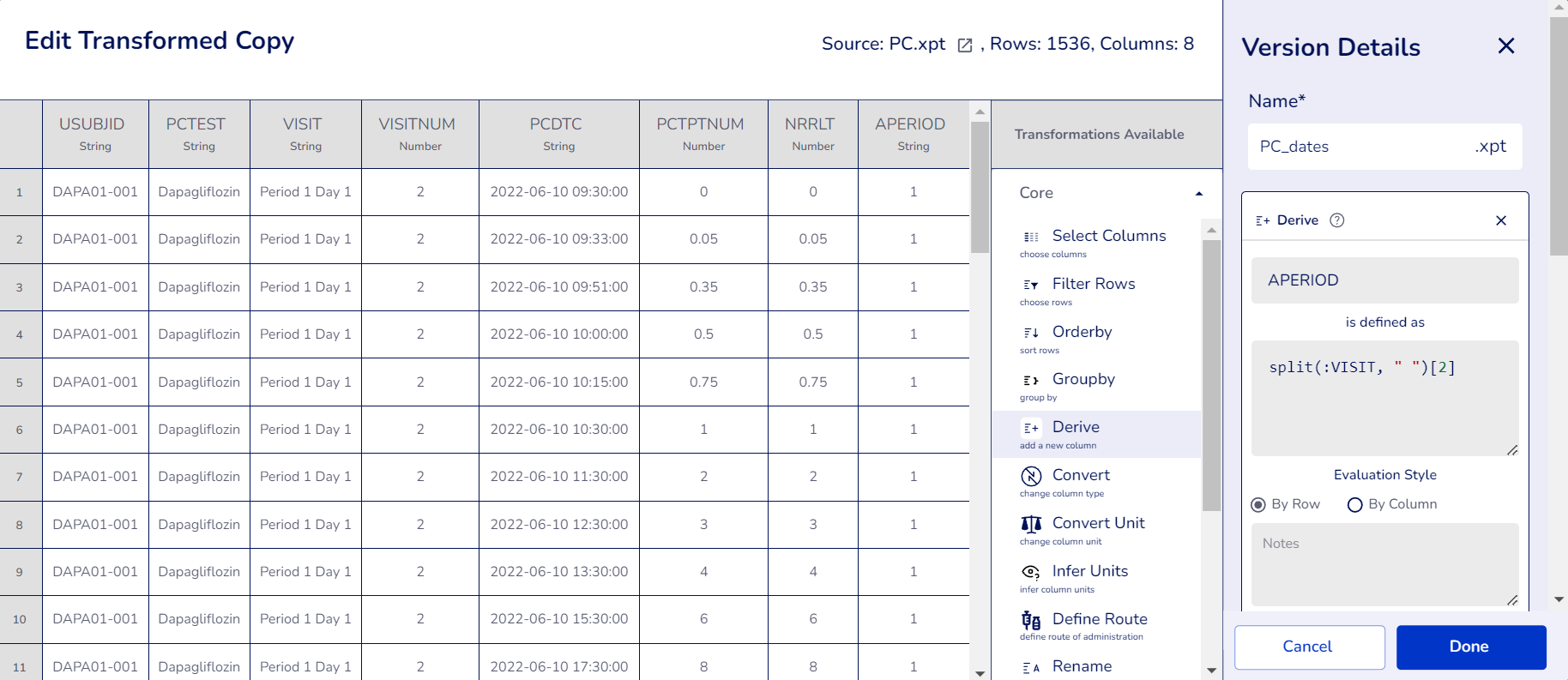
Task: Open the PC.xpt source external link icon
Action: coord(965,45)
